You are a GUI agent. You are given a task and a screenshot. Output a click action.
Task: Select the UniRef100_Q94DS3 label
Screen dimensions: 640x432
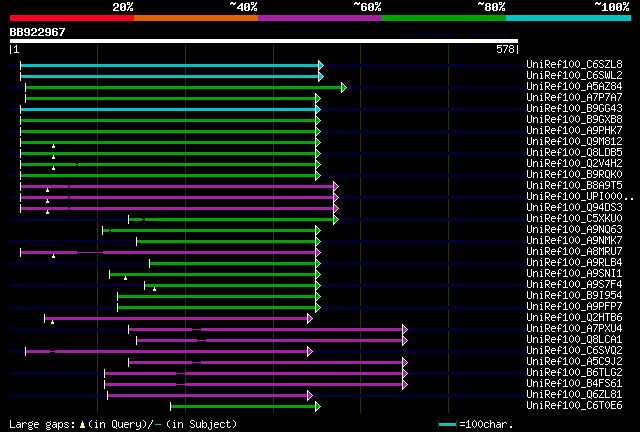[x=574, y=207]
